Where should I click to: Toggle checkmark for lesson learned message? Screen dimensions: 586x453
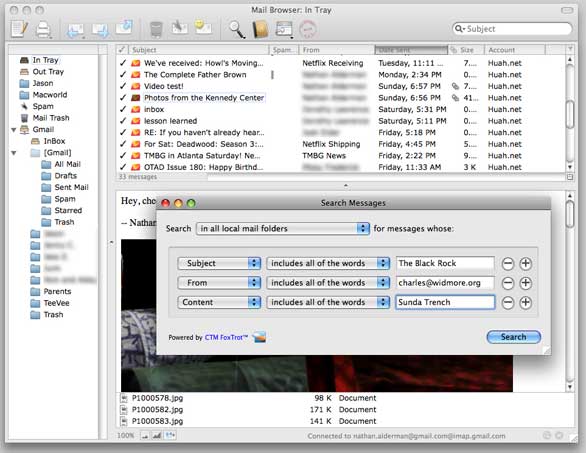click(123, 121)
